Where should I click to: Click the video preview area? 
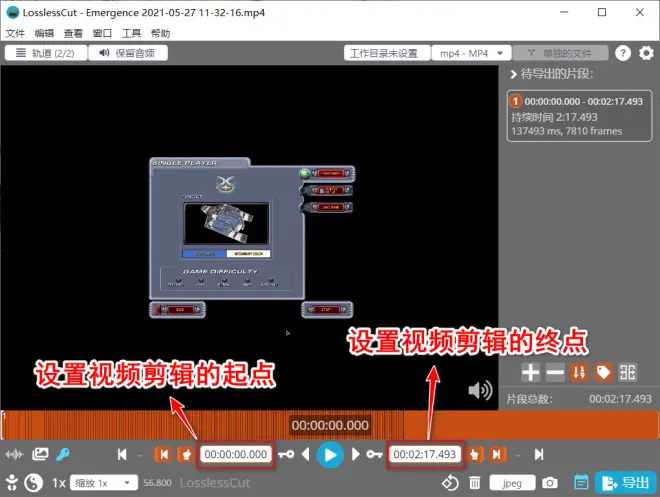pyautogui.click(x=249, y=237)
